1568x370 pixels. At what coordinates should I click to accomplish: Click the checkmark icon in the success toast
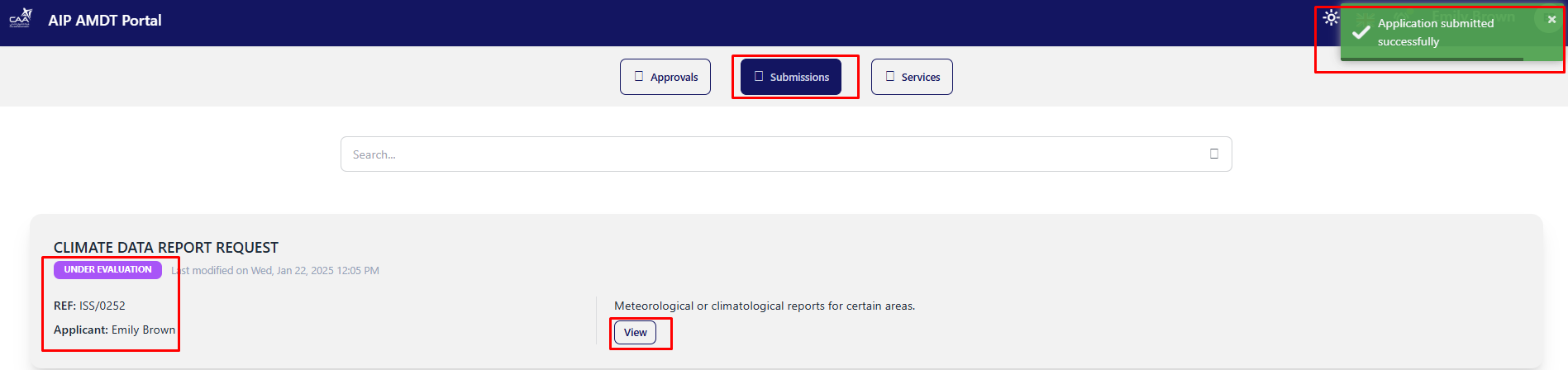pyautogui.click(x=1361, y=32)
